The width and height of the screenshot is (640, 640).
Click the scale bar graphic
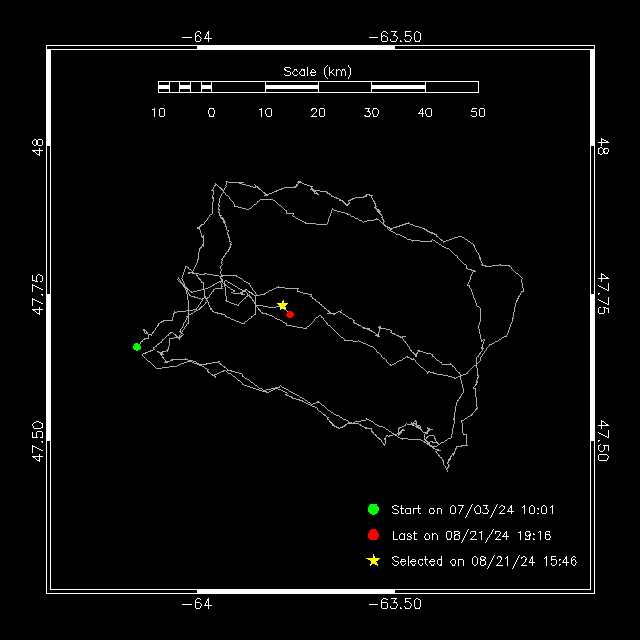click(318, 87)
